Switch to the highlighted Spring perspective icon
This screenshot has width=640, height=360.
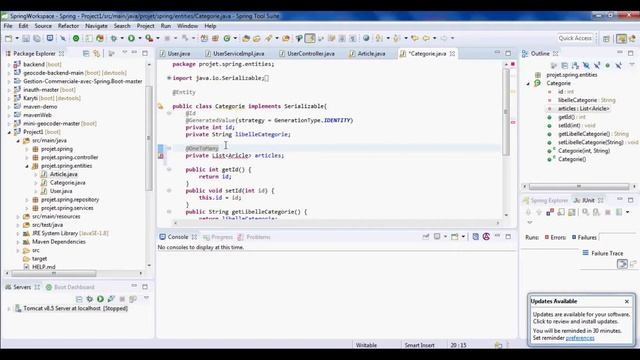coord(621,38)
